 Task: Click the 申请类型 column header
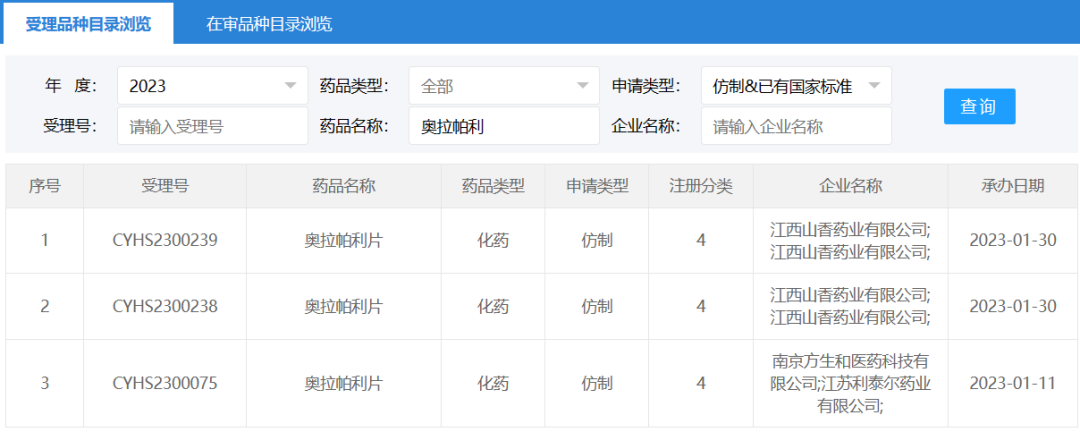[x=596, y=186]
